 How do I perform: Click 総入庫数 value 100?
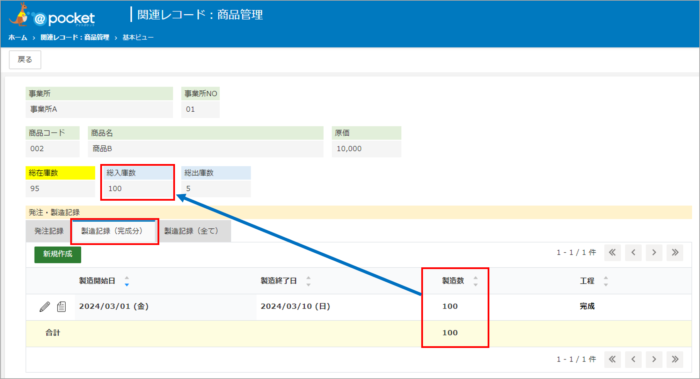coord(138,188)
